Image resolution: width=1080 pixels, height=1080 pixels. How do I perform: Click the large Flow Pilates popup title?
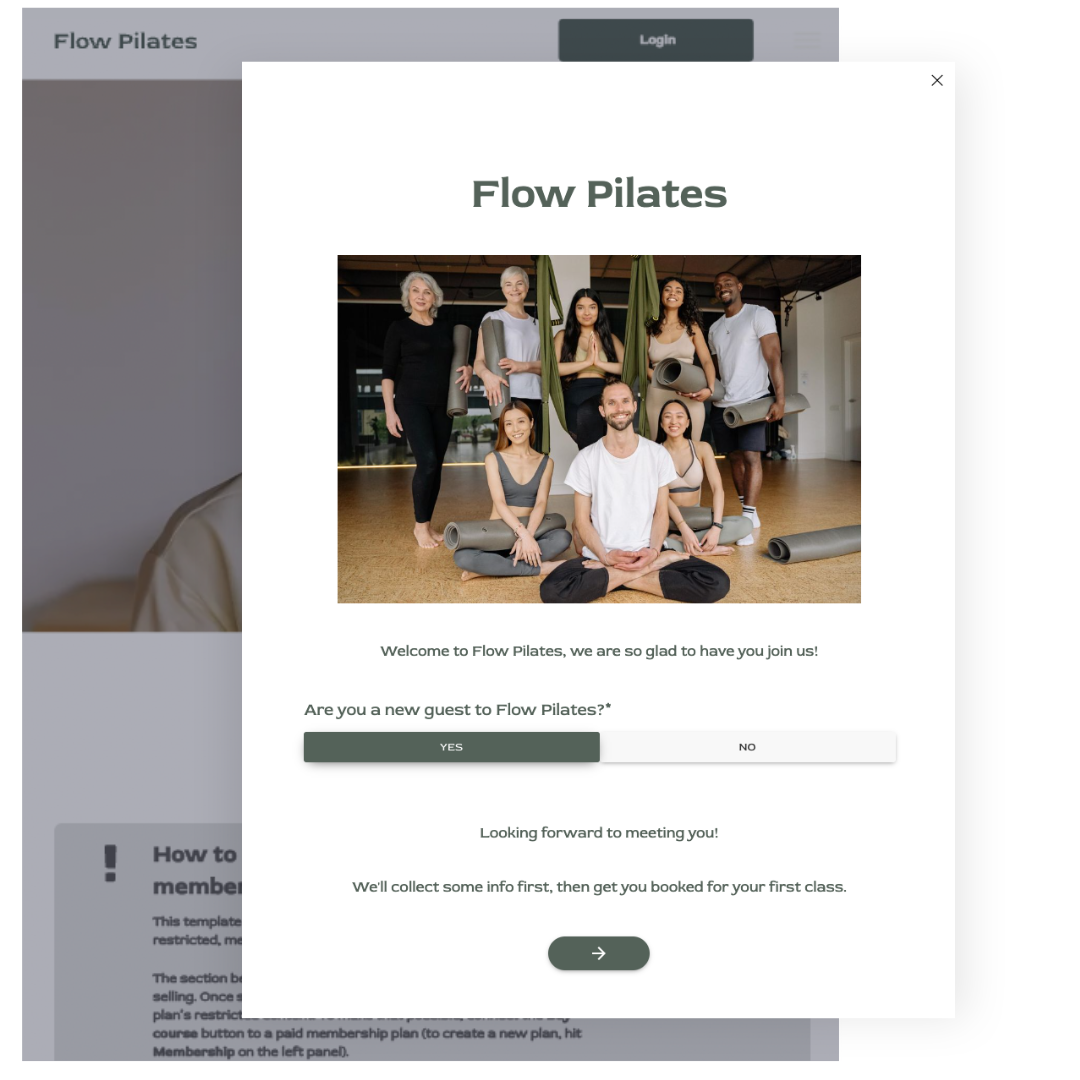coord(599,194)
